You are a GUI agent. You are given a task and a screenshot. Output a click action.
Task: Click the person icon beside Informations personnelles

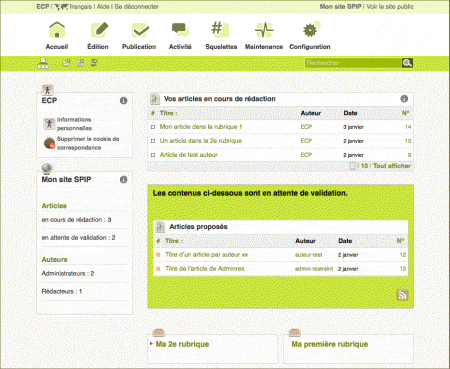(49, 124)
